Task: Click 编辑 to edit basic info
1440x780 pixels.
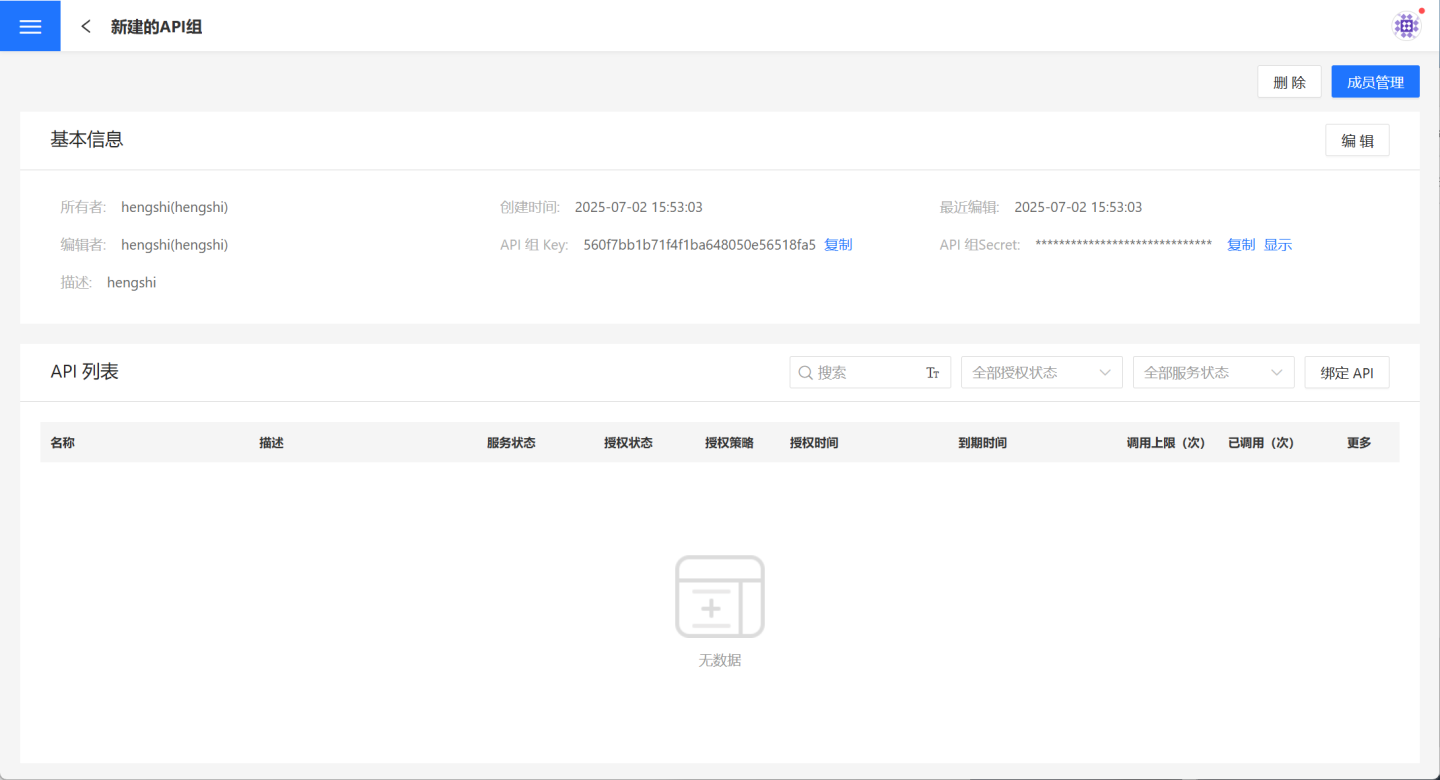Action: (x=1356, y=141)
